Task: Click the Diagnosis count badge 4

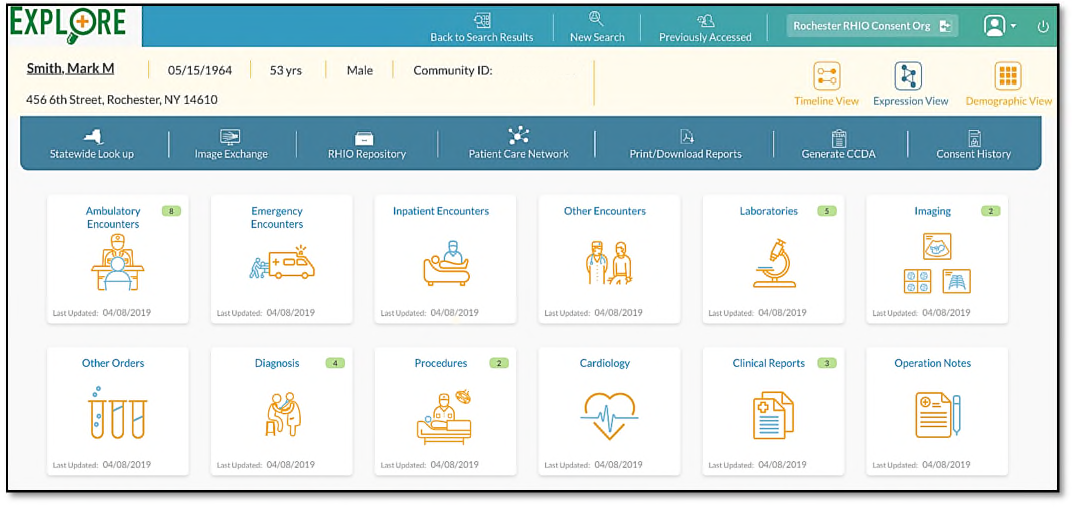Action: (335, 363)
